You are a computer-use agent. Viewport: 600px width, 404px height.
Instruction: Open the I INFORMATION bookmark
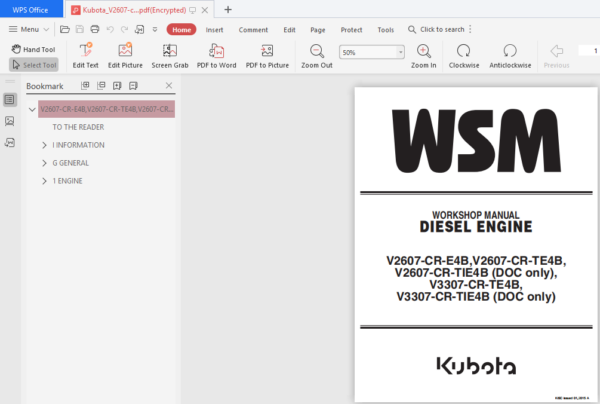(78, 145)
